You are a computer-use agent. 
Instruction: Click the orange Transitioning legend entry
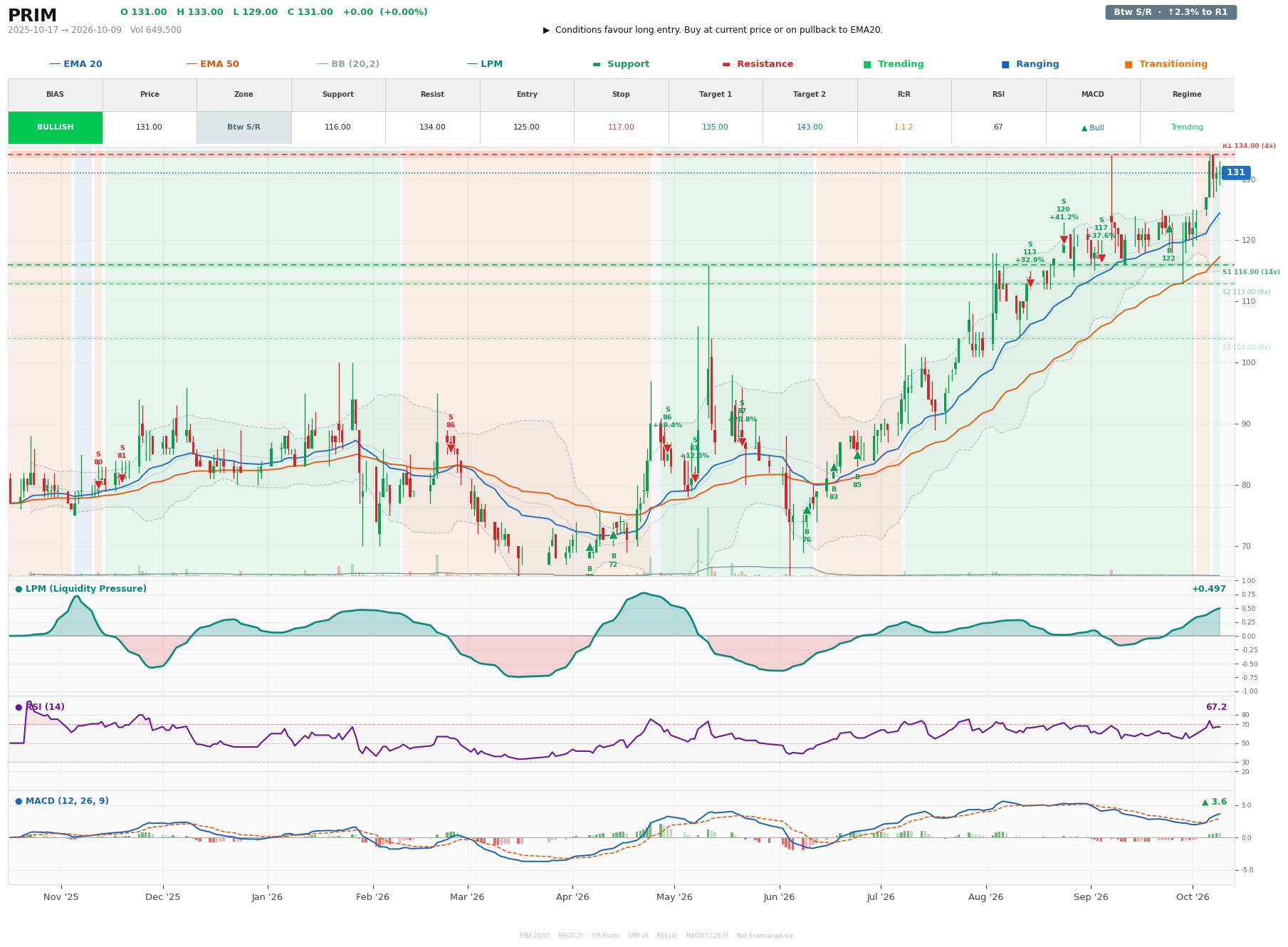pos(1166,64)
